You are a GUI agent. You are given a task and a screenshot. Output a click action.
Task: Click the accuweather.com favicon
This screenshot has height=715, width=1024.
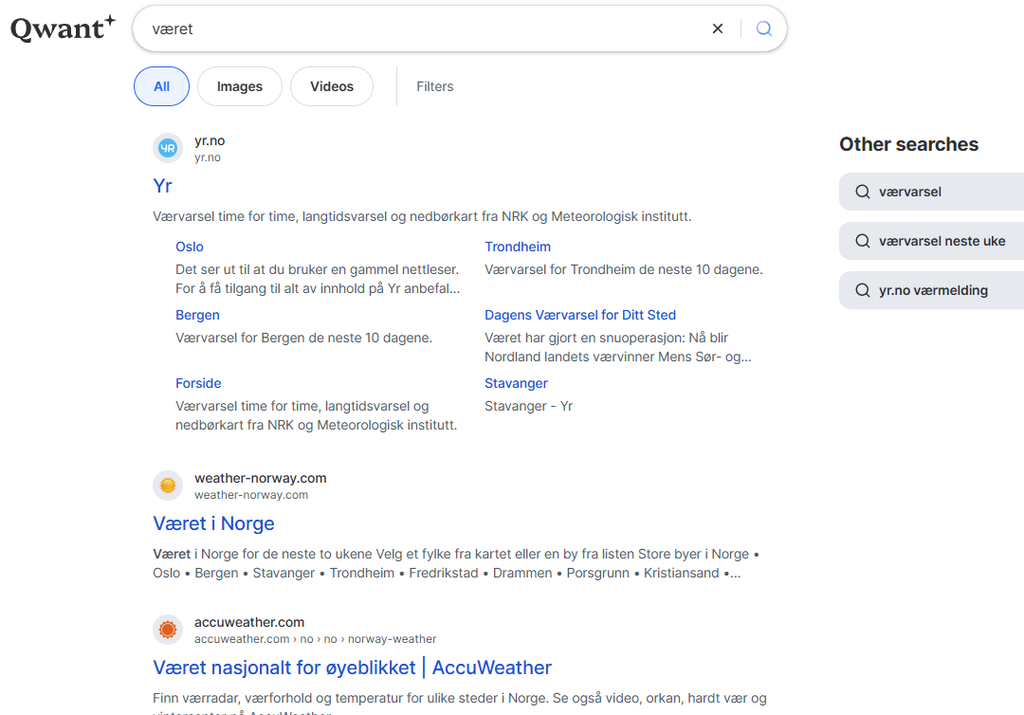point(168,629)
